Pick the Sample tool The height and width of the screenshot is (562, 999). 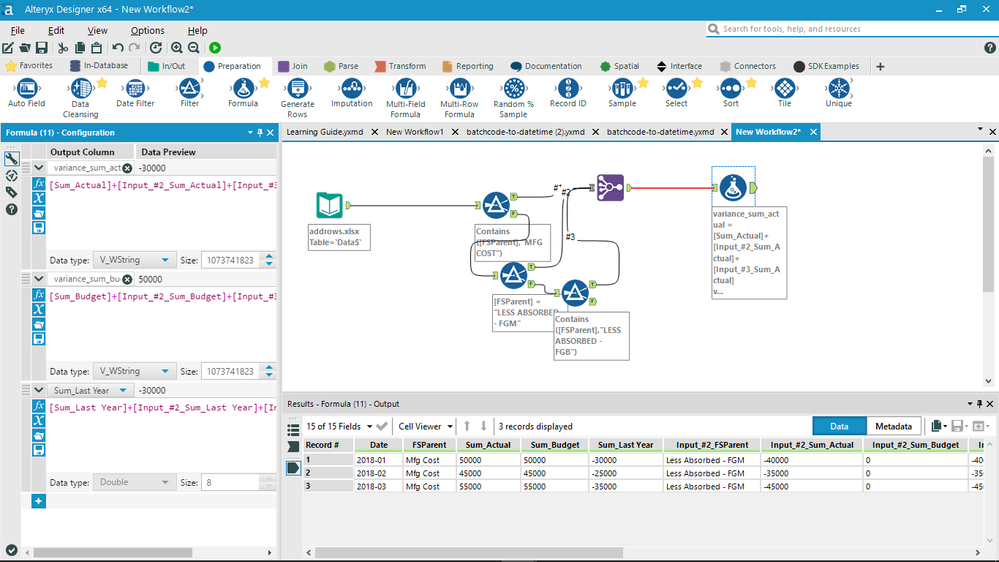coord(622,93)
